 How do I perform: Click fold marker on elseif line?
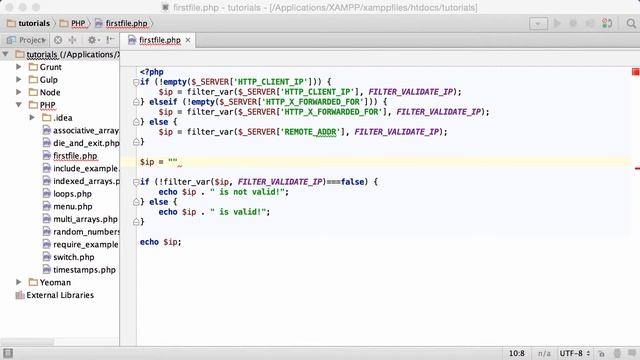136,102
